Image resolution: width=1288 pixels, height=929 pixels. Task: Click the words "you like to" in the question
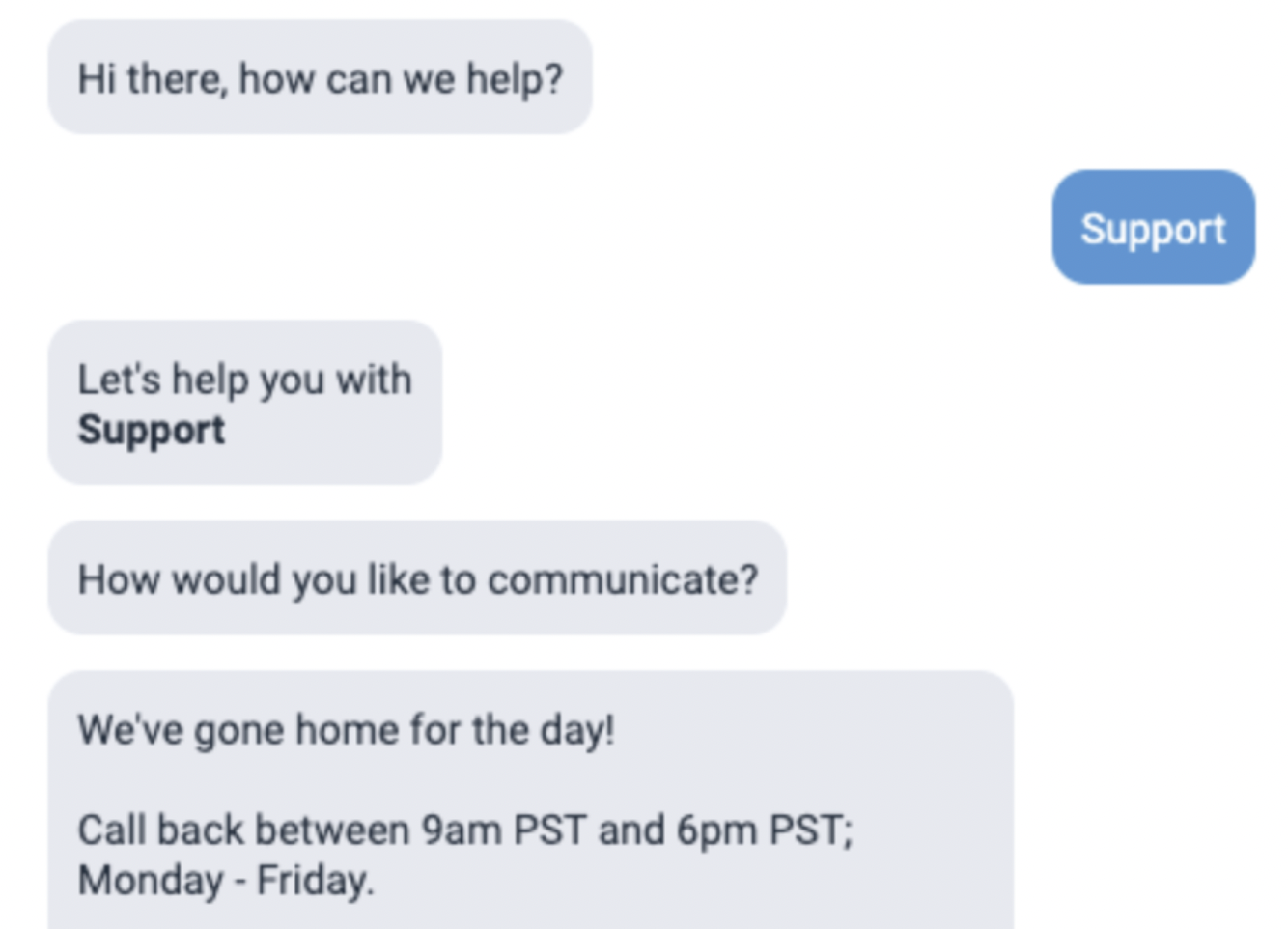383,579
